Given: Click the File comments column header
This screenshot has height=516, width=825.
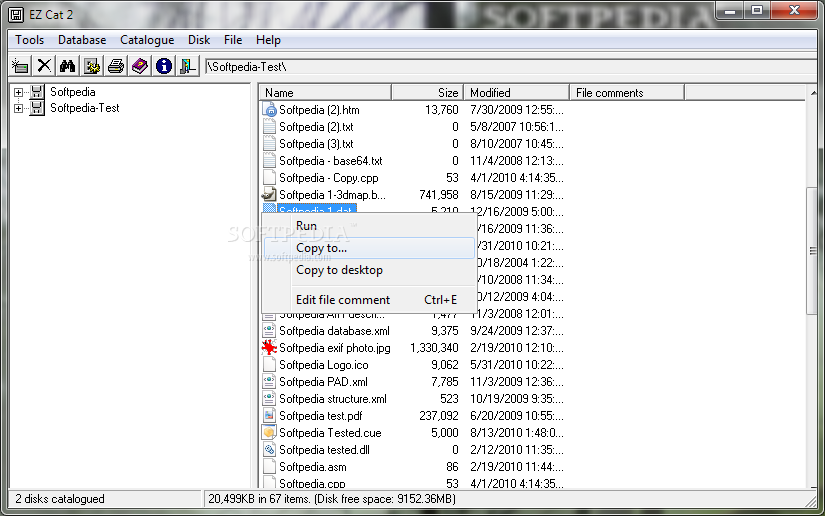Looking at the screenshot, I should click(627, 93).
